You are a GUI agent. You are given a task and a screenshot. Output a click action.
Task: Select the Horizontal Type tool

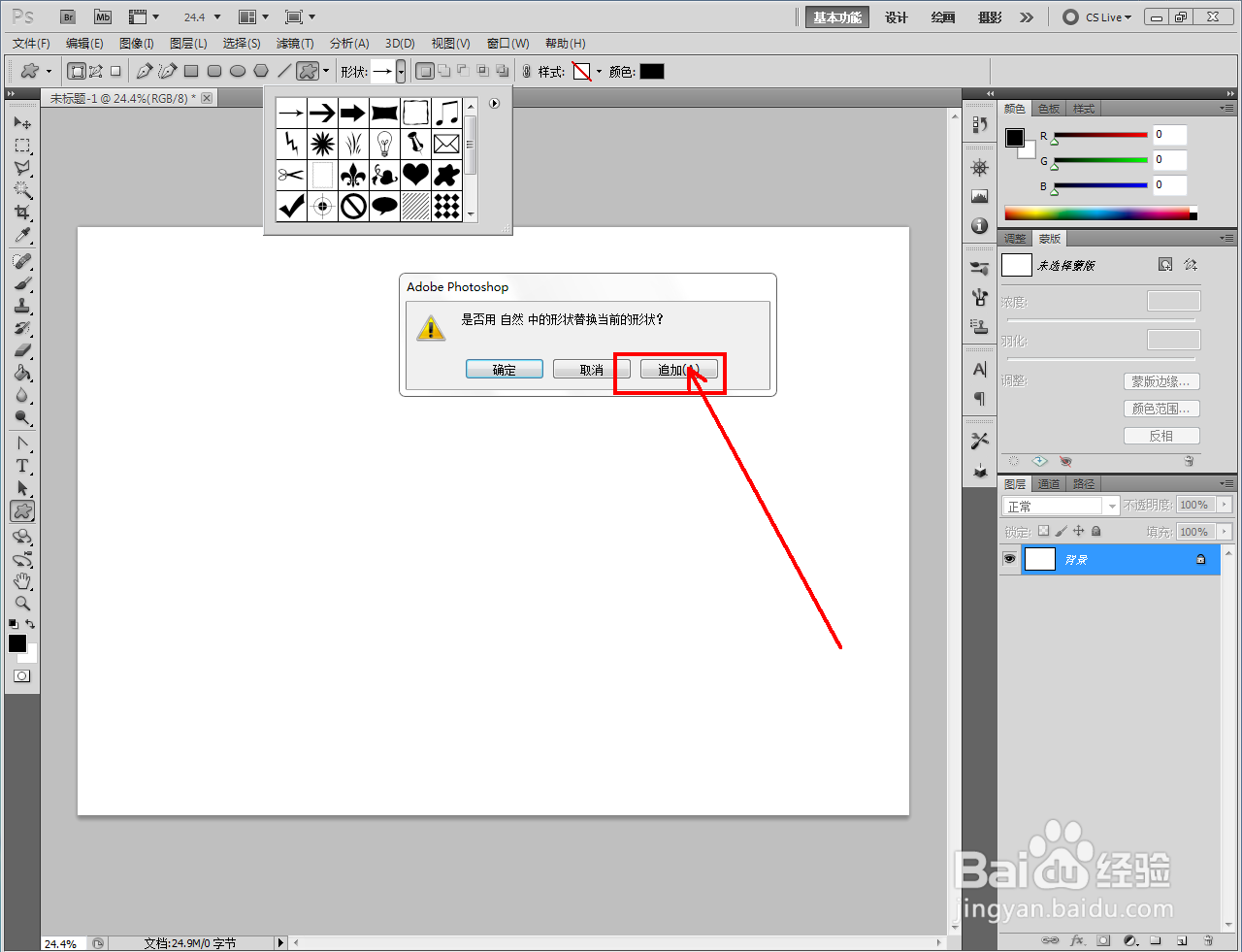tap(22, 466)
